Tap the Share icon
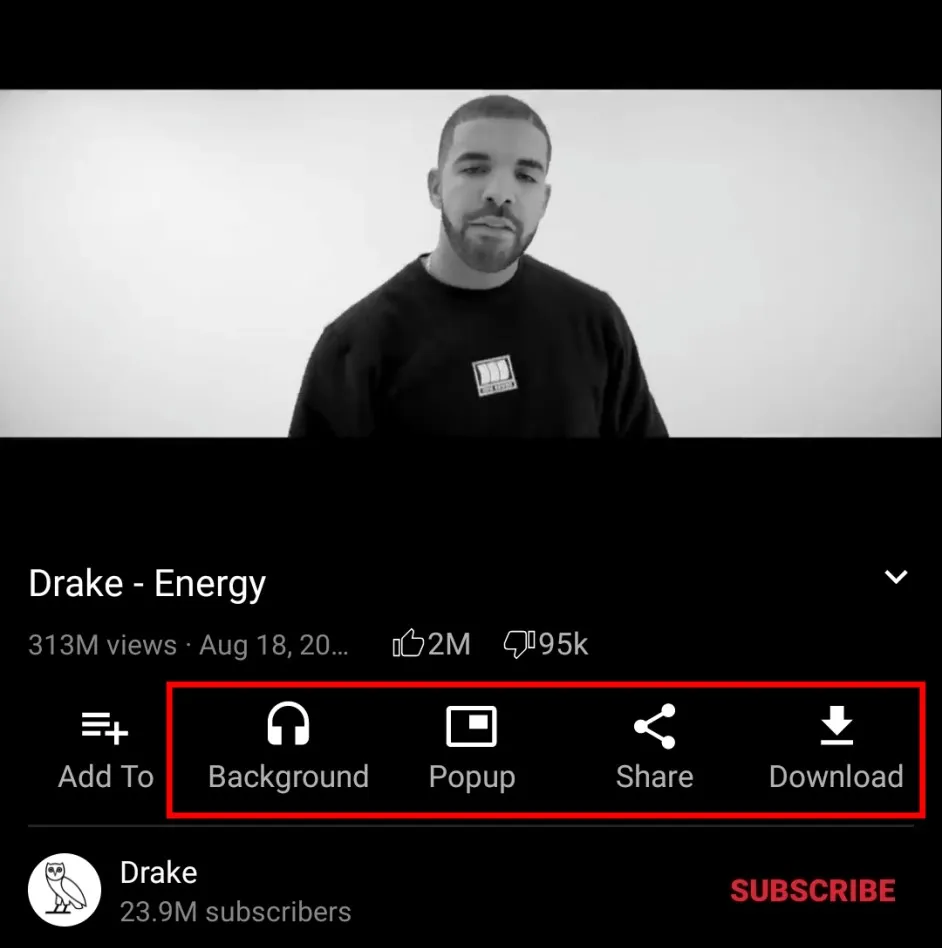The width and height of the screenshot is (942, 948). coord(654,726)
